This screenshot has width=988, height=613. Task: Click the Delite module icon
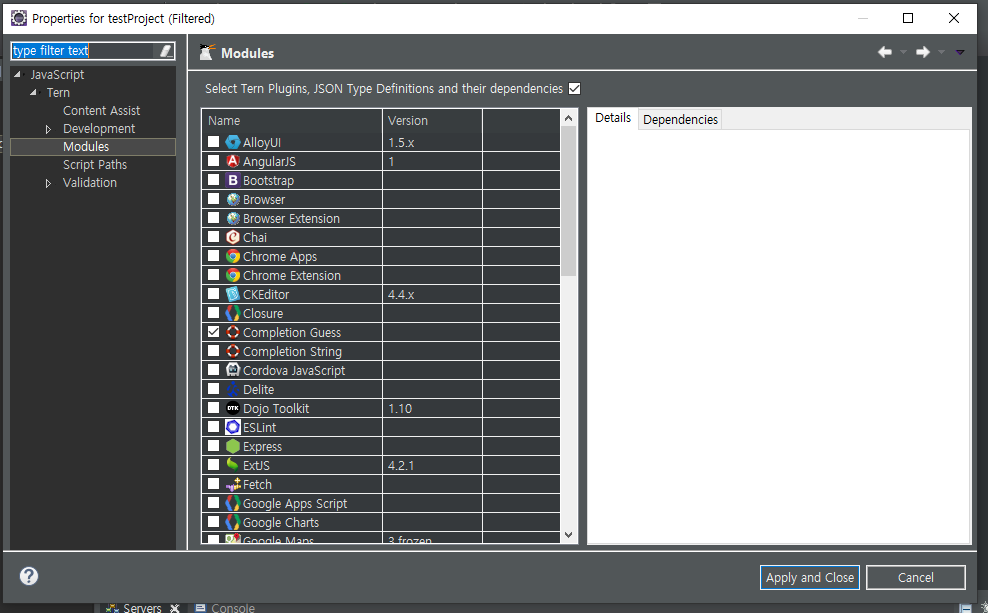[233, 389]
